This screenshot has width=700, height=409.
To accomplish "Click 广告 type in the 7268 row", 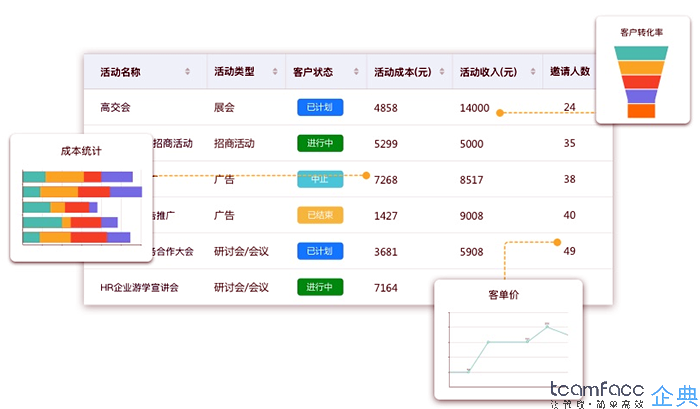I will tap(224, 179).
